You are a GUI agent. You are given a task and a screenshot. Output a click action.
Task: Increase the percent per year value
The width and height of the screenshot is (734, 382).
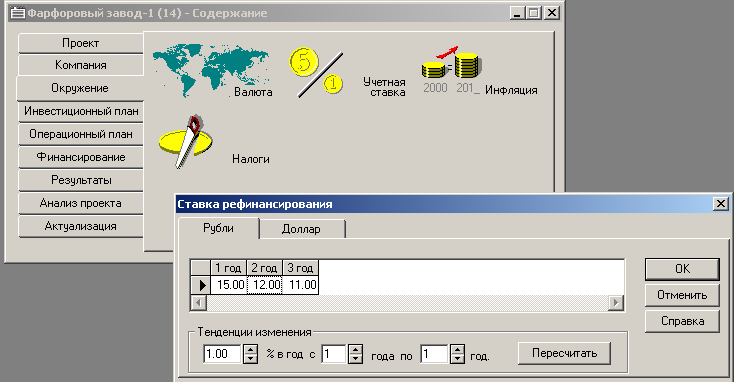250,349
